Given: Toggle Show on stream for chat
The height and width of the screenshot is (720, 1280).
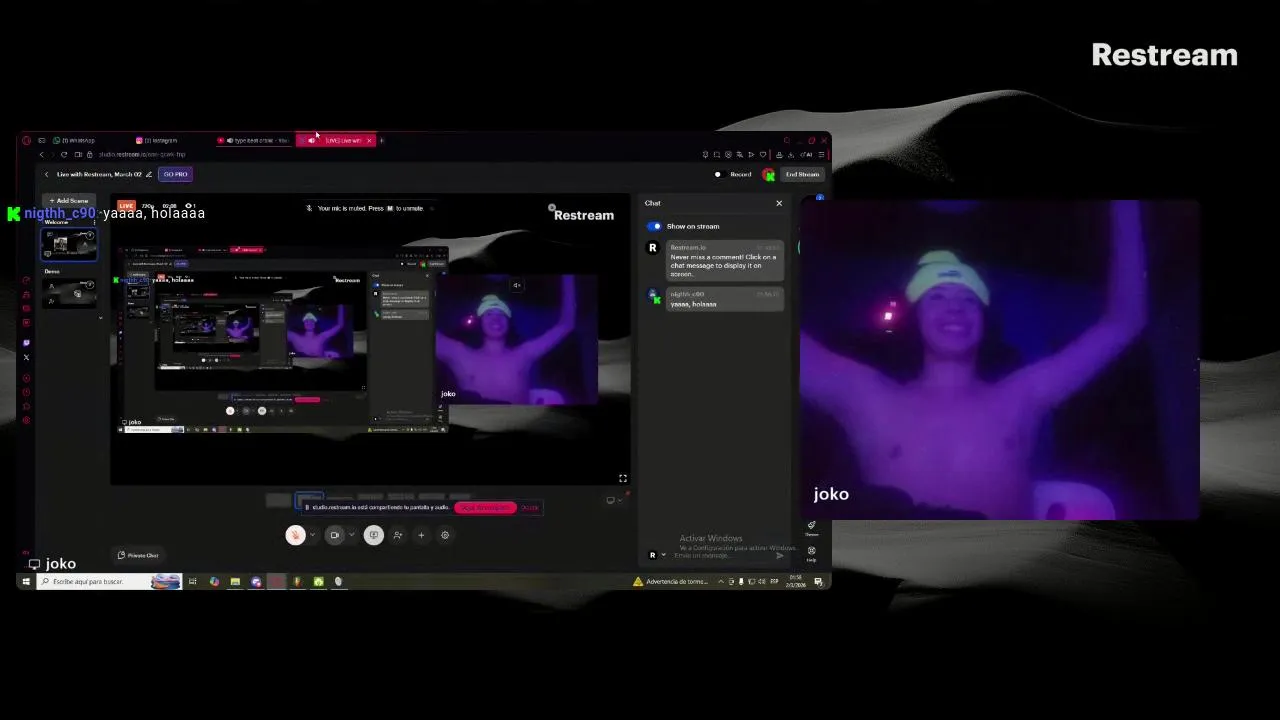Looking at the screenshot, I should (x=654, y=226).
